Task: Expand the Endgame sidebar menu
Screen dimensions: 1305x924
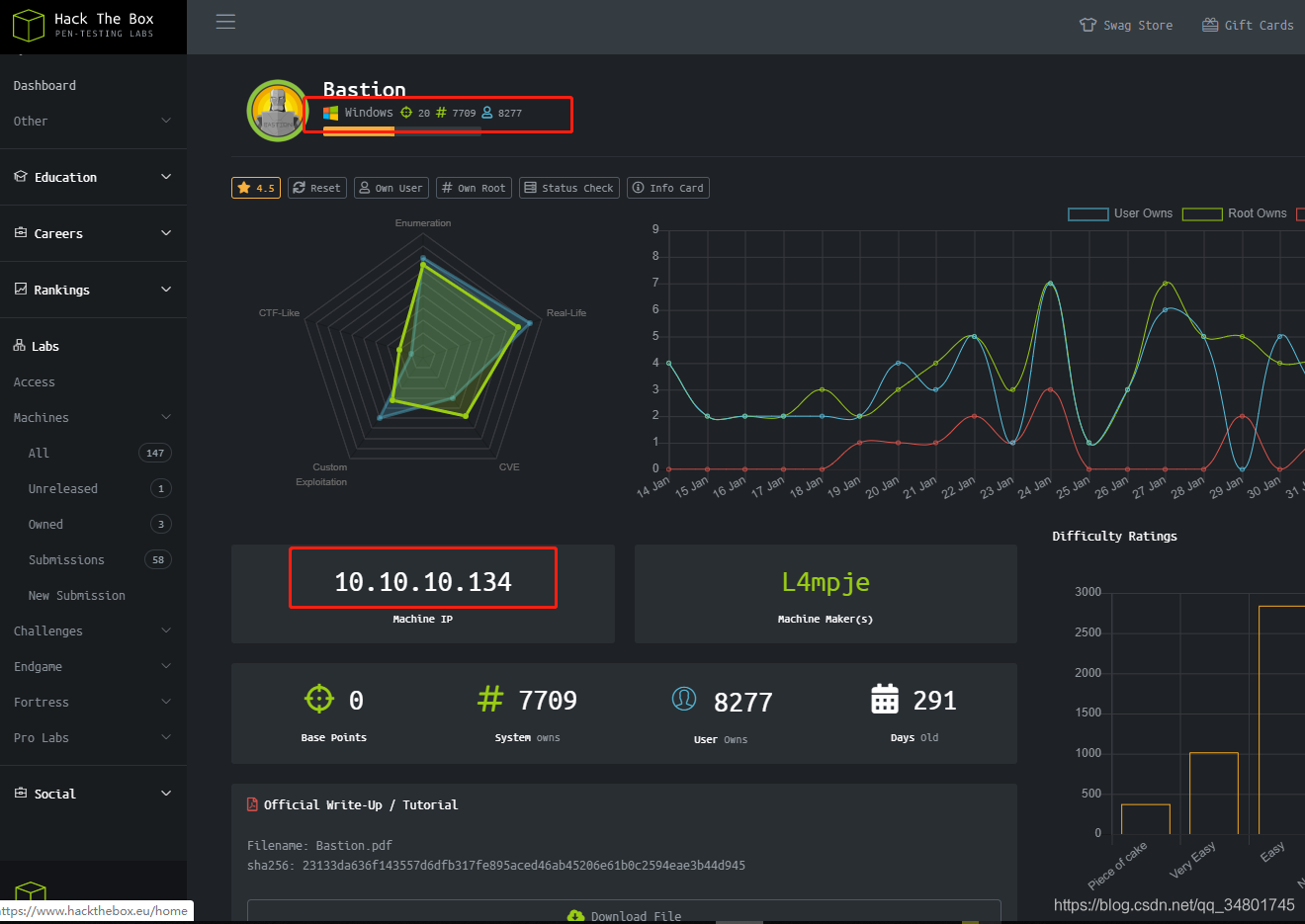Action: click(x=93, y=667)
